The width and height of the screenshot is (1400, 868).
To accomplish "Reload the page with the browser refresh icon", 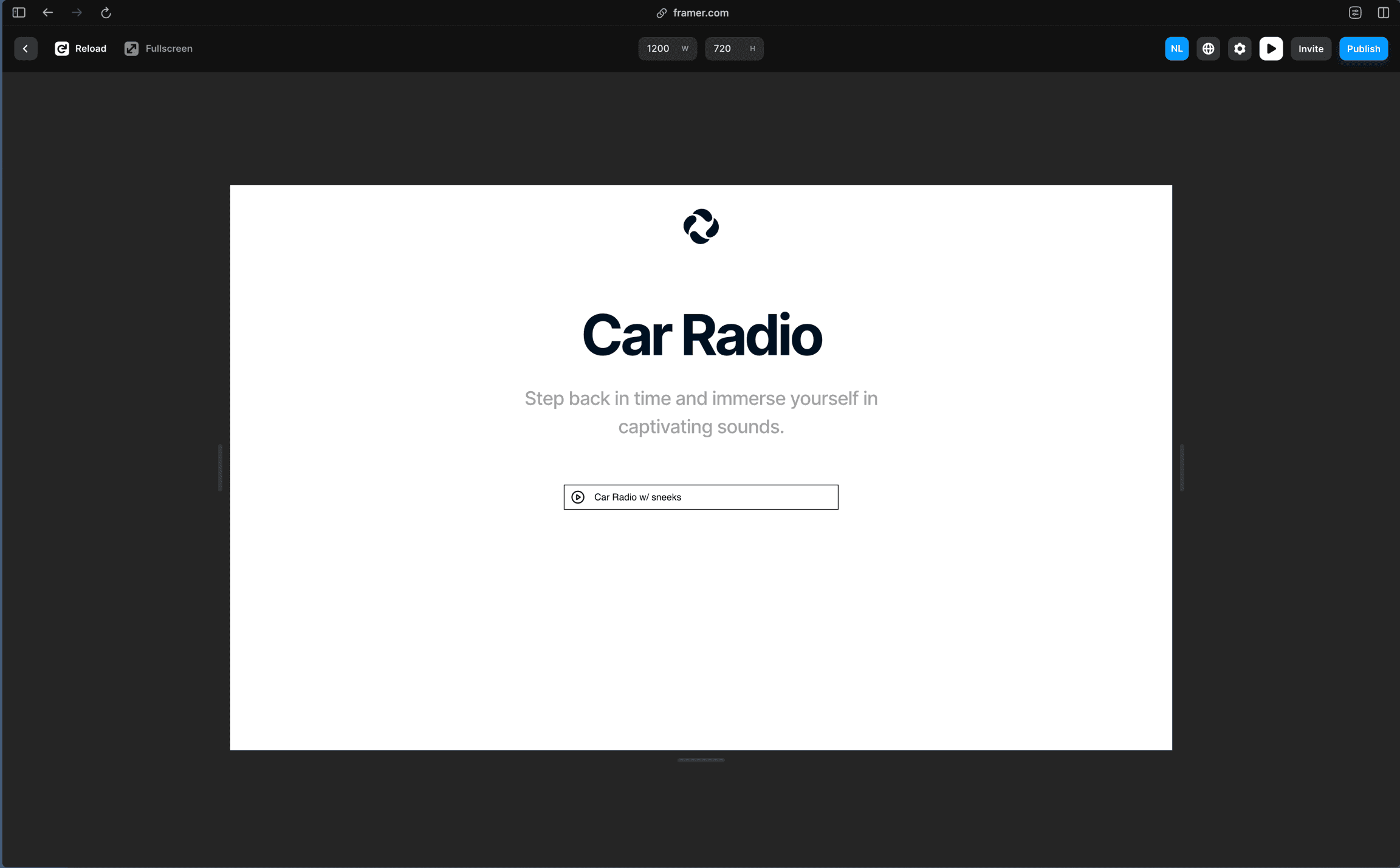I will point(106,13).
